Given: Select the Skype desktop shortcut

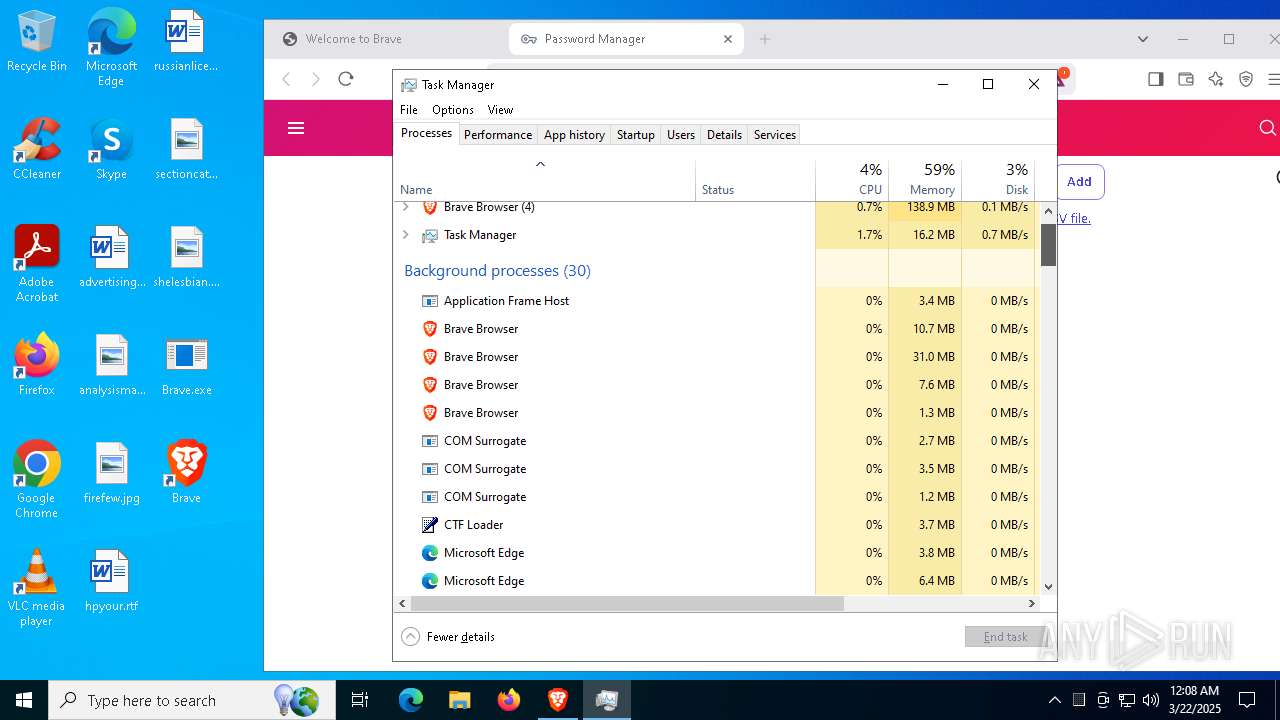Looking at the screenshot, I should point(111,149).
